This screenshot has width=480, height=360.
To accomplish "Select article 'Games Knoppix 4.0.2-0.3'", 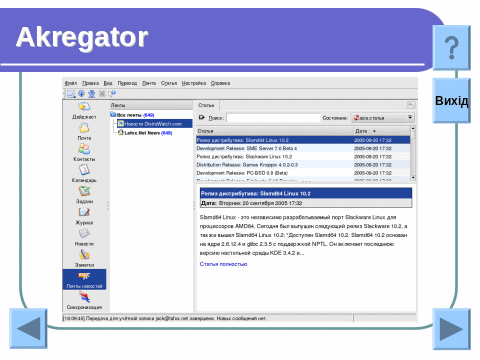I will tap(303, 165).
